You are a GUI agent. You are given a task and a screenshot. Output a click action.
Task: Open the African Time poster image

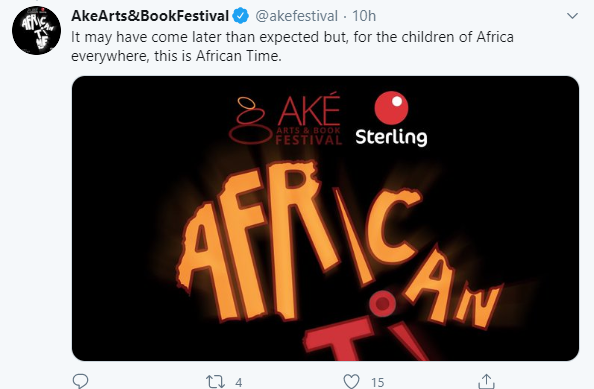[325, 218]
